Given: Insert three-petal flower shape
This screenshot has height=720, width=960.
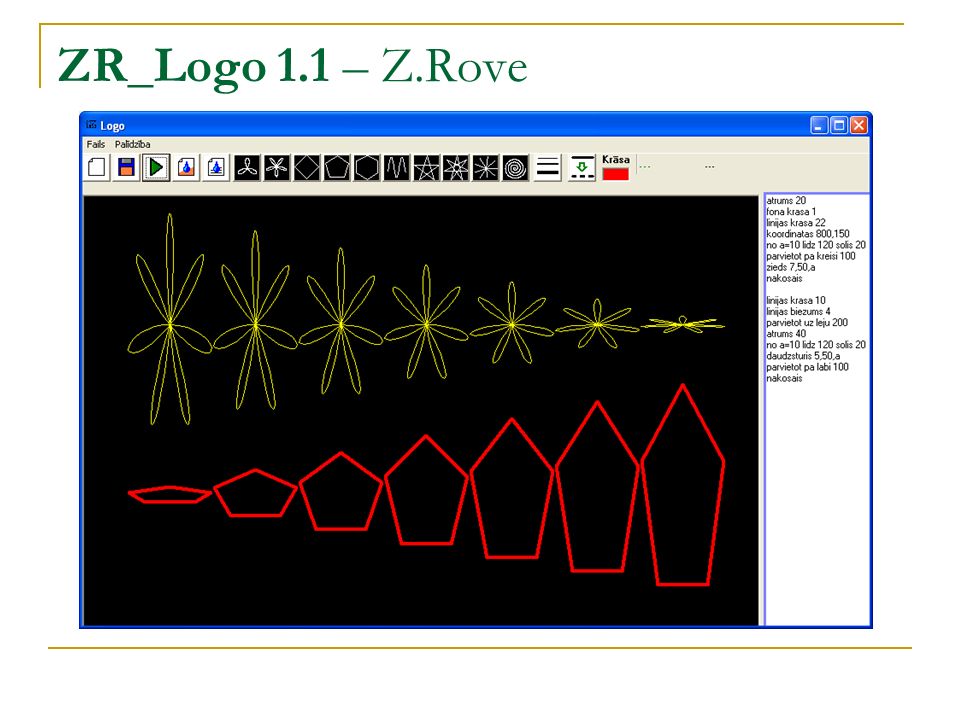Looking at the screenshot, I should [247, 167].
